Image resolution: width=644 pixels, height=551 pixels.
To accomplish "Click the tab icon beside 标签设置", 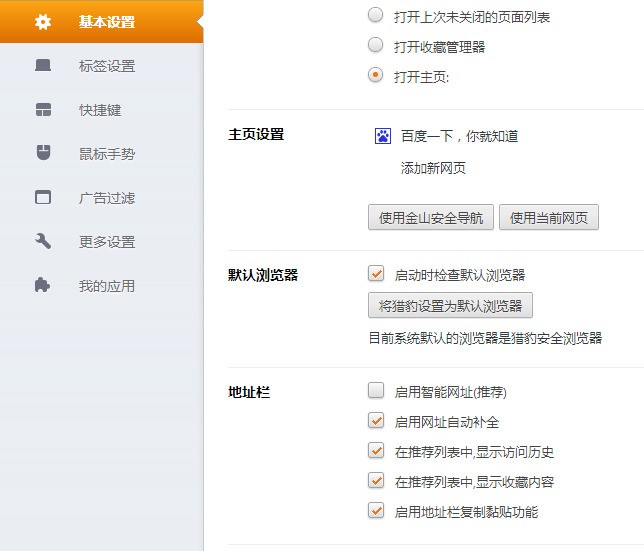I will (x=43, y=65).
